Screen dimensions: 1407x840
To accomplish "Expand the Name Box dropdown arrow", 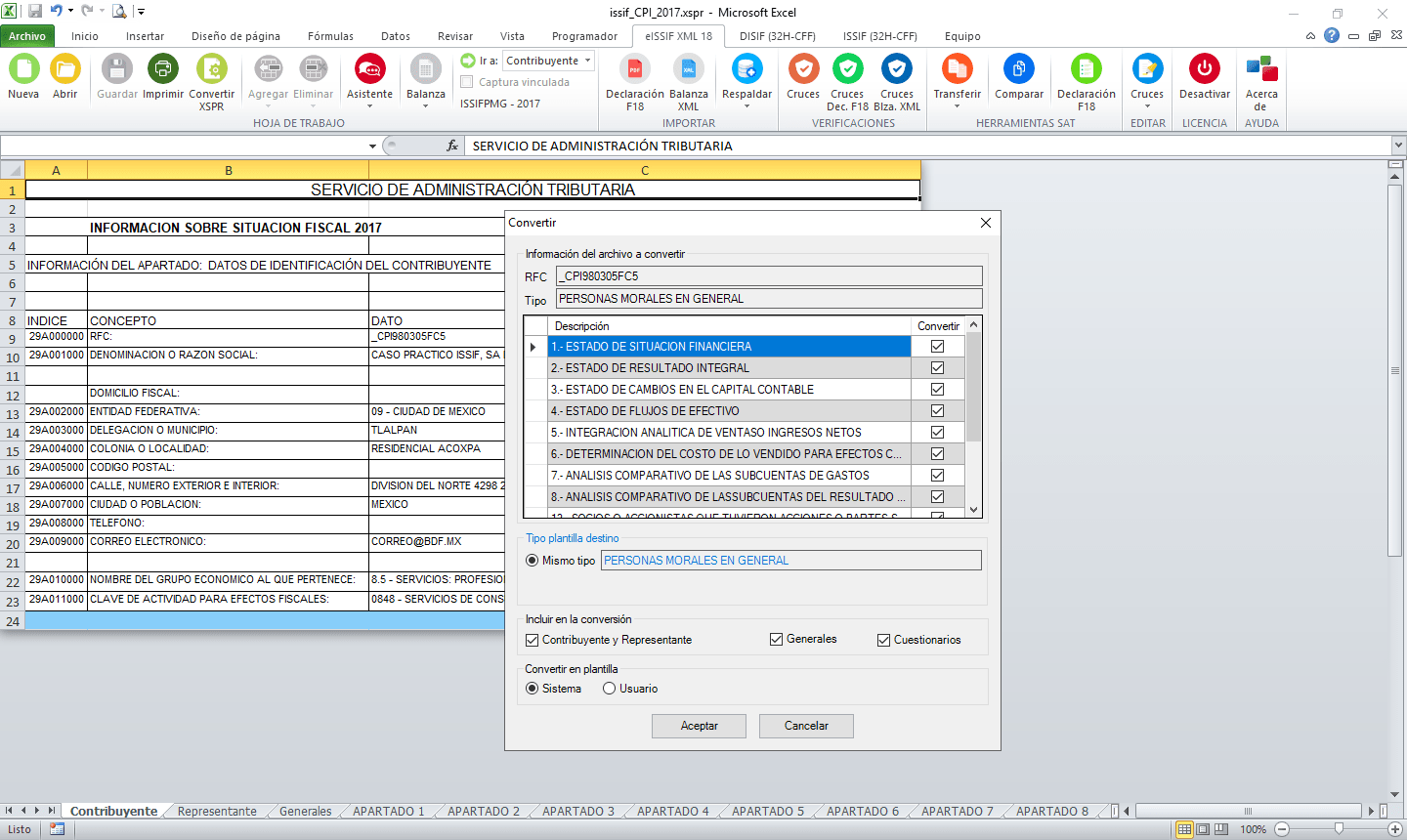I will (372, 146).
